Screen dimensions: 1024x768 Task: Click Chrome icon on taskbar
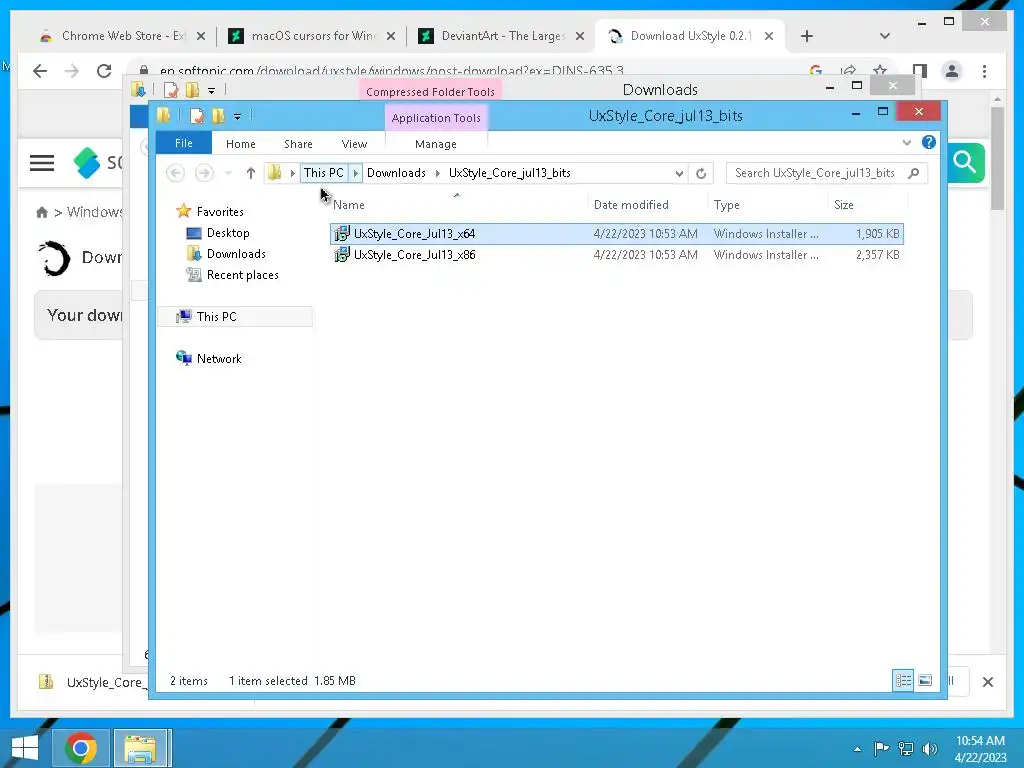(x=80, y=748)
